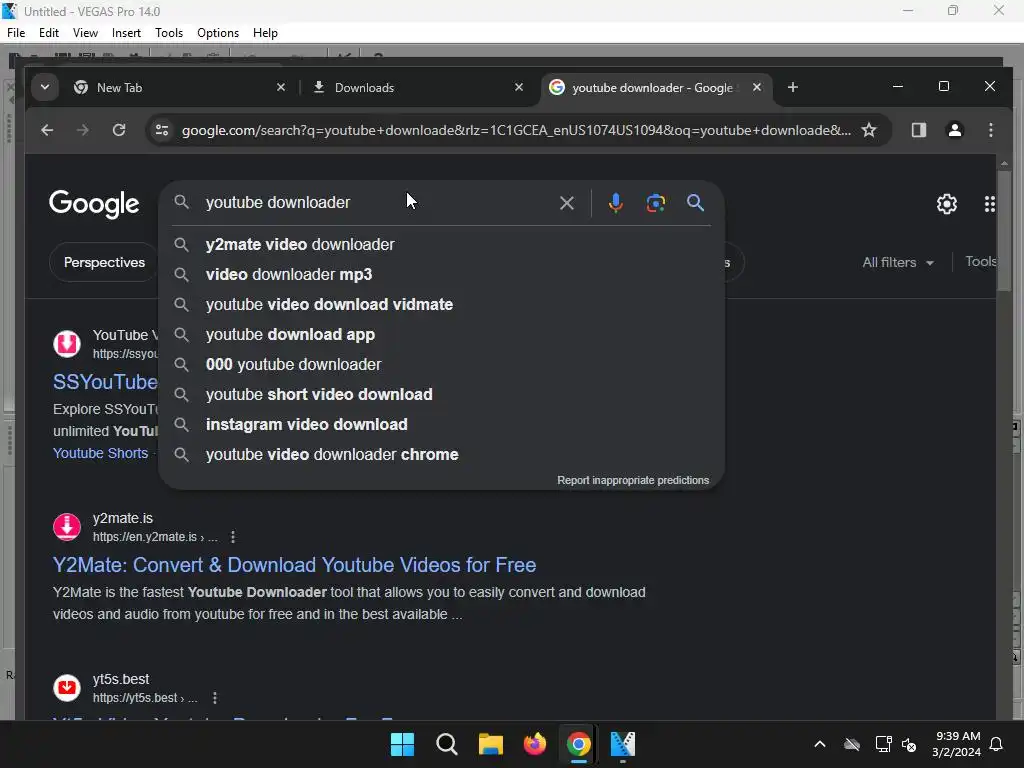Launch Firefox from the taskbar
This screenshot has height=768, width=1024.
pos(534,744)
